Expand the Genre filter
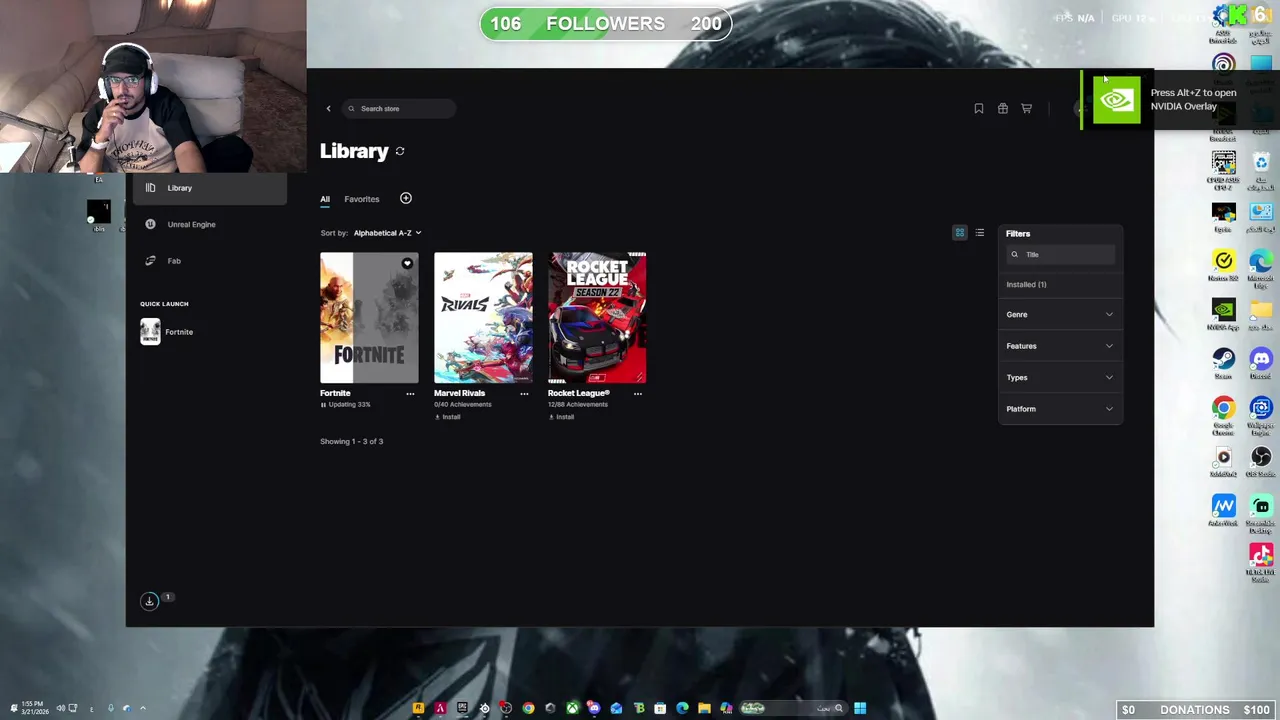This screenshot has width=1280, height=720. (x=1060, y=315)
